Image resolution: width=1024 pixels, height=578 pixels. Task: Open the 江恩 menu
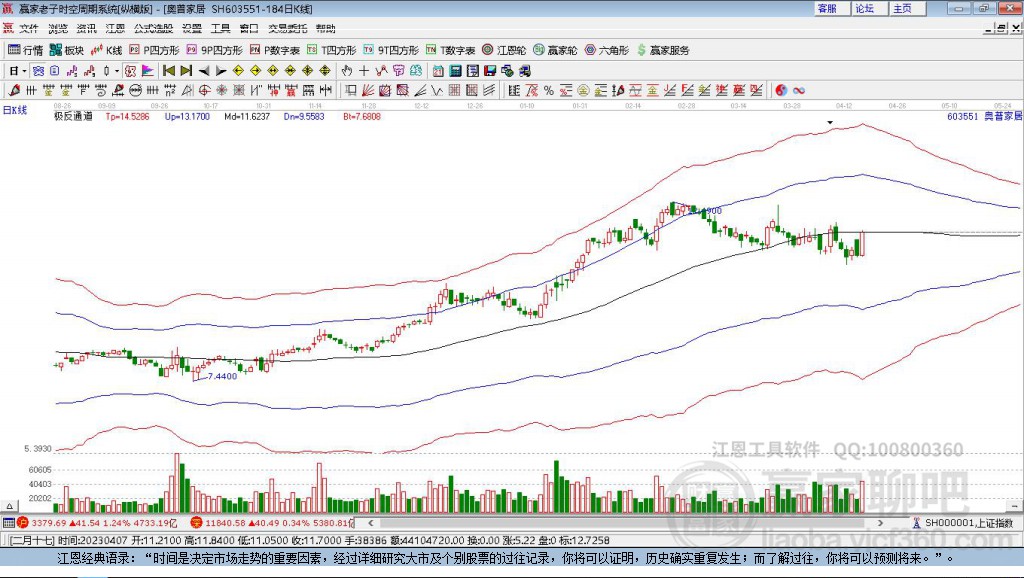tap(115, 28)
